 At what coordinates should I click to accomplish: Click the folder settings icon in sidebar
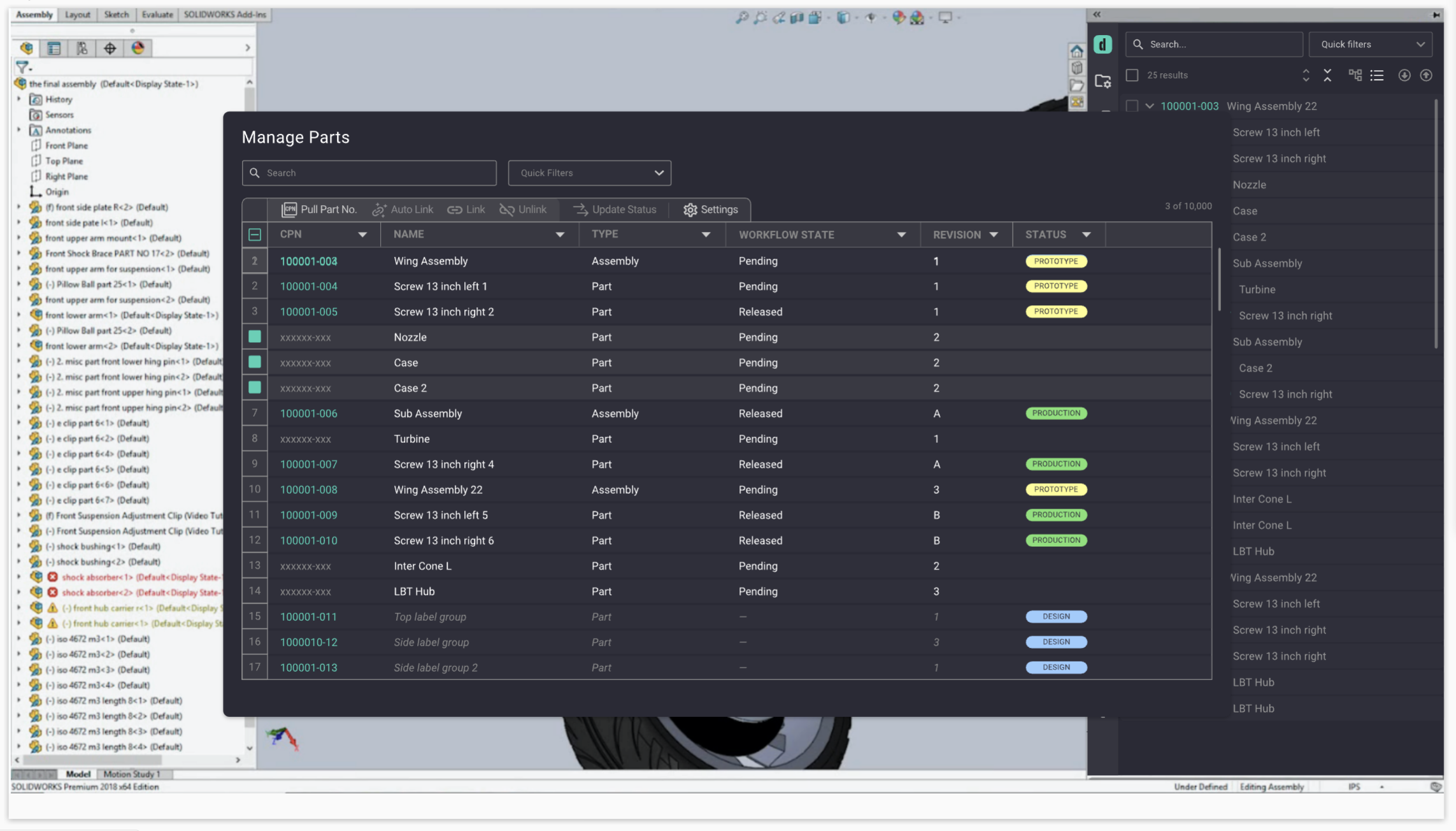[1103, 81]
